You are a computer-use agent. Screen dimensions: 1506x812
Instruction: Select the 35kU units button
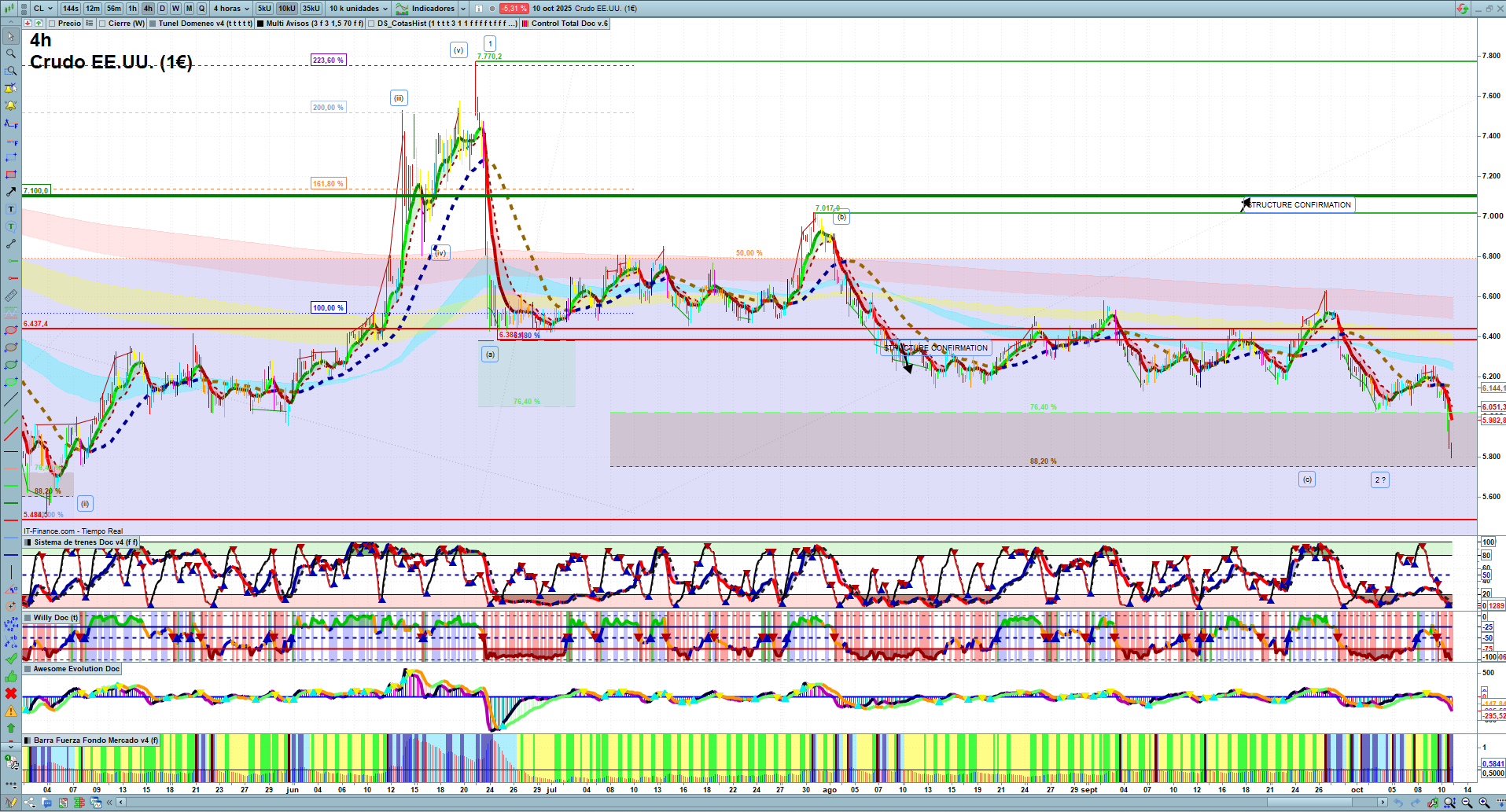(x=311, y=9)
